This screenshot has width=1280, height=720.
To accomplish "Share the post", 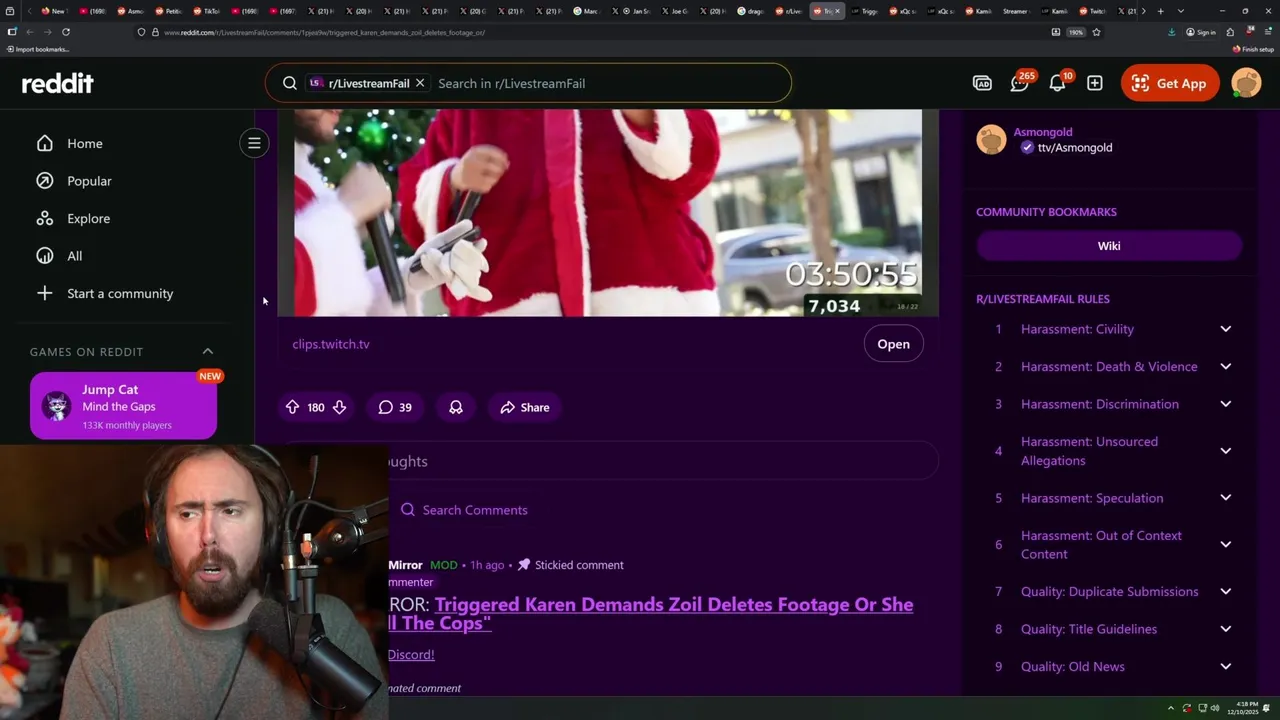I will click(525, 407).
